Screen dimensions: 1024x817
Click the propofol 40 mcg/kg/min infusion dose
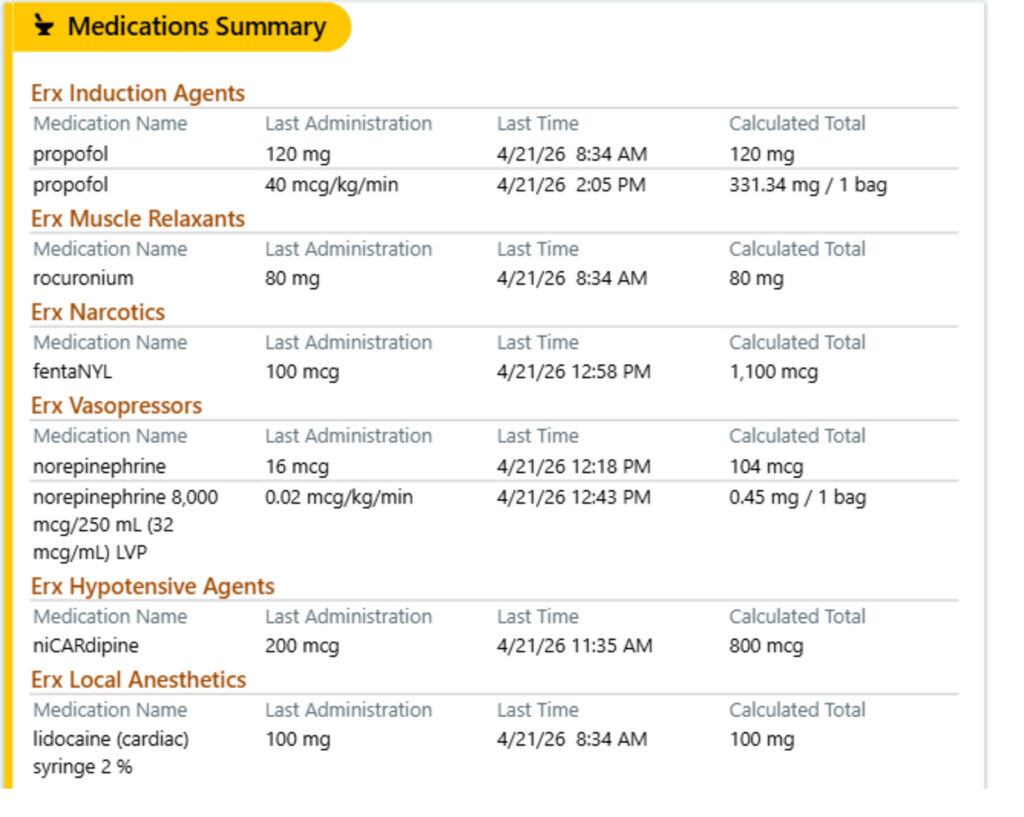[x=331, y=185]
